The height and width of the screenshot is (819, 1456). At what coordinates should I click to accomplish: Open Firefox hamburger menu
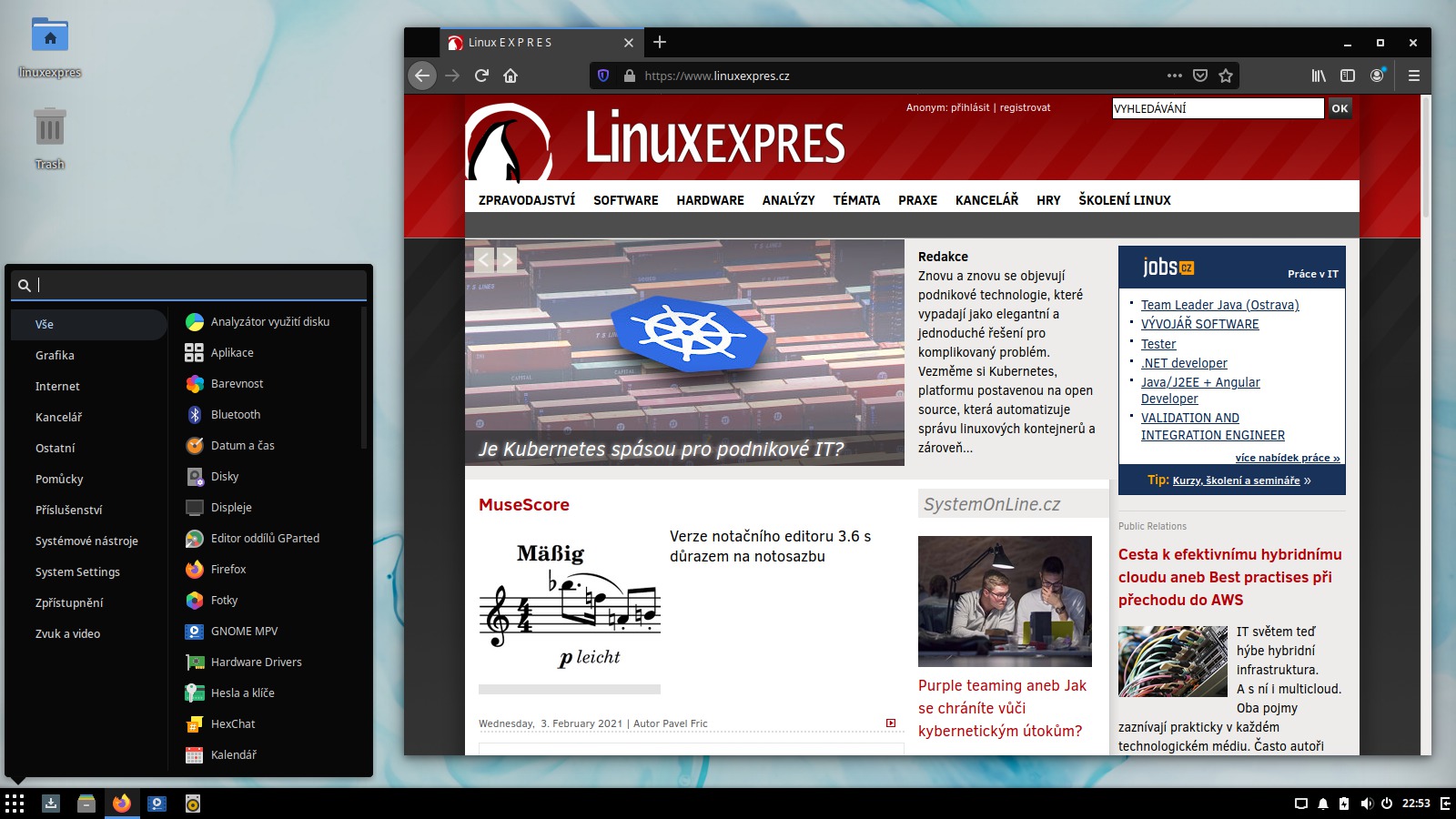point(1413,76)
